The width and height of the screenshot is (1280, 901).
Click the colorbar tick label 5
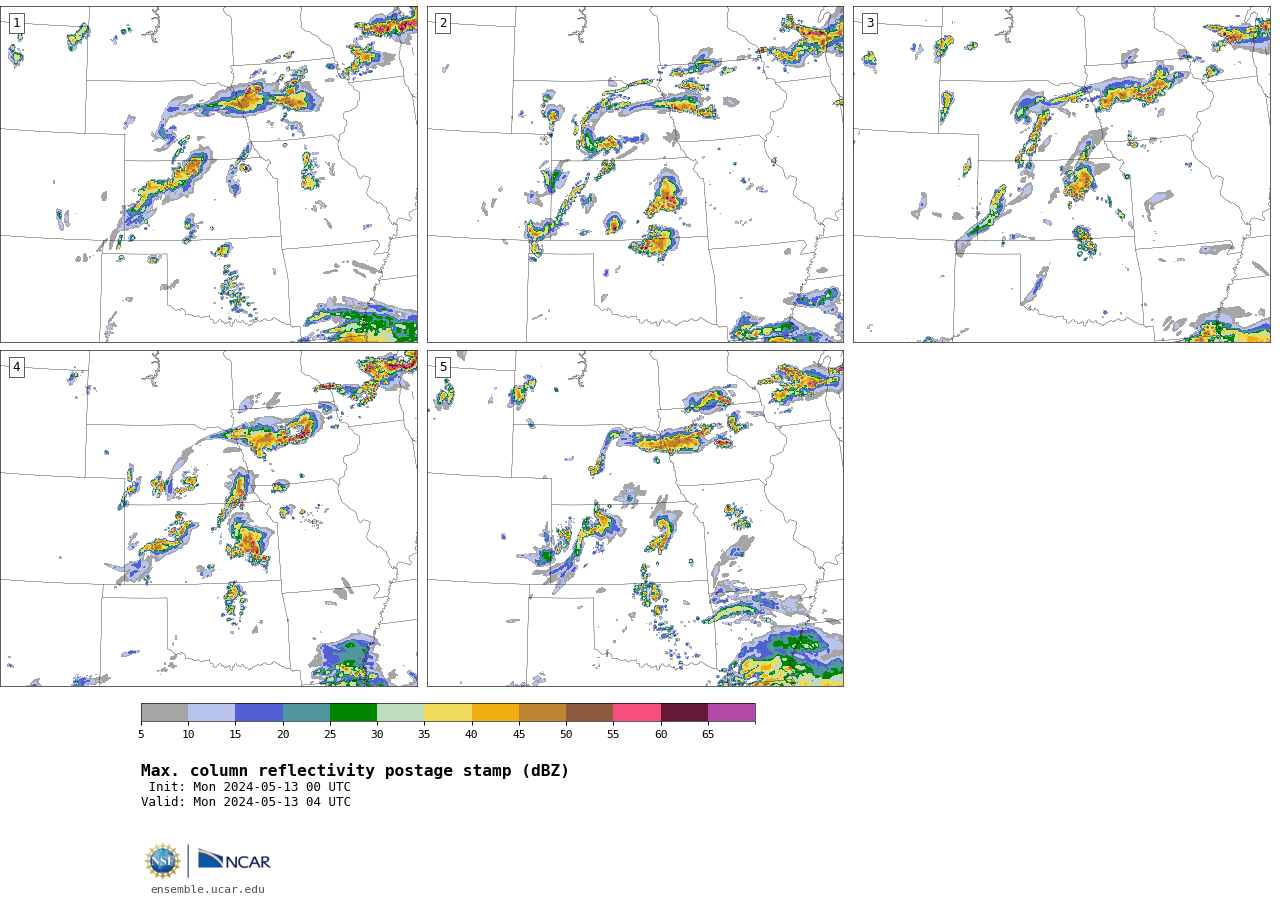click(x=141, y=735)
